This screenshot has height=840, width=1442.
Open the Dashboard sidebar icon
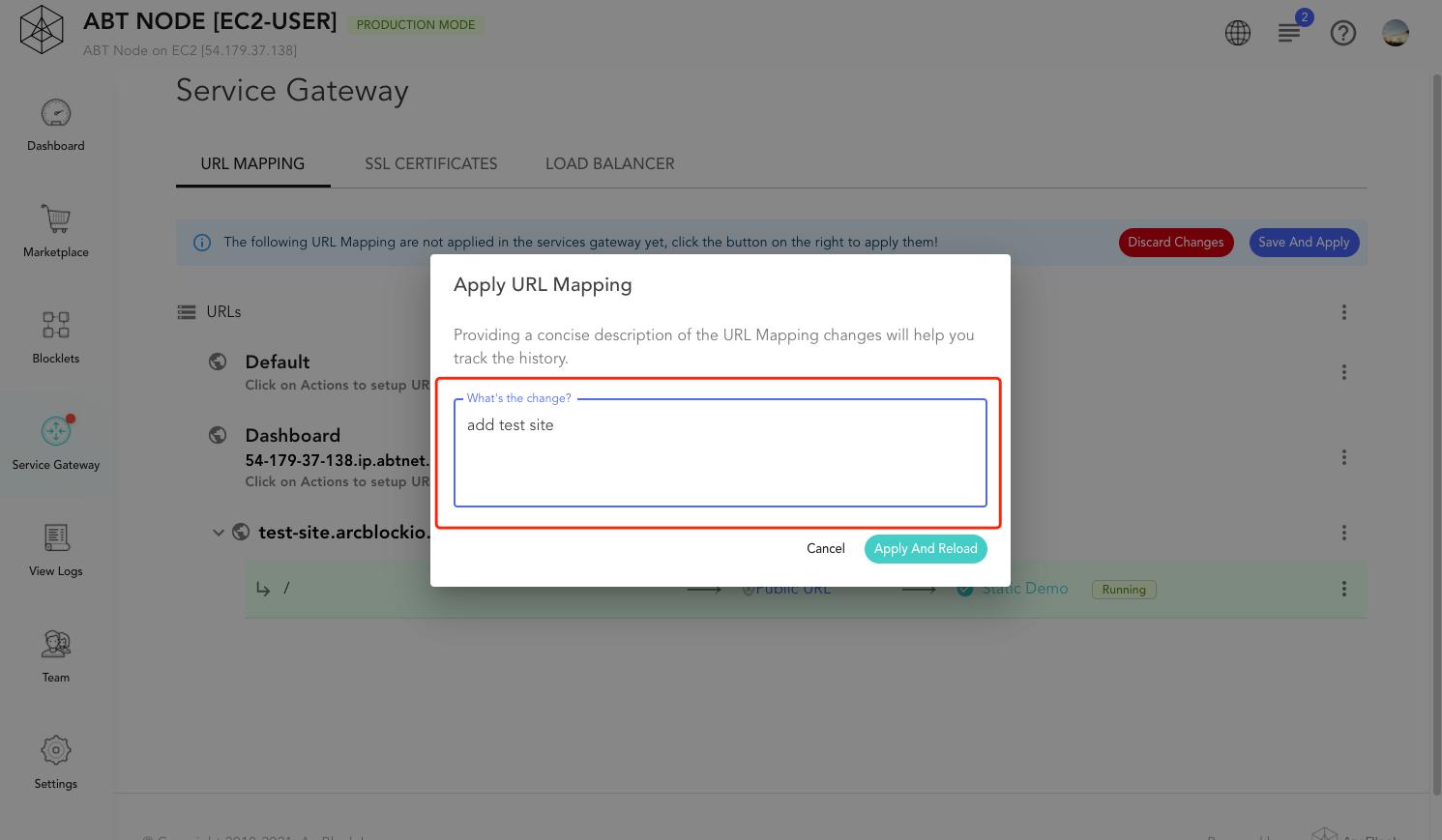click(56, 113)
